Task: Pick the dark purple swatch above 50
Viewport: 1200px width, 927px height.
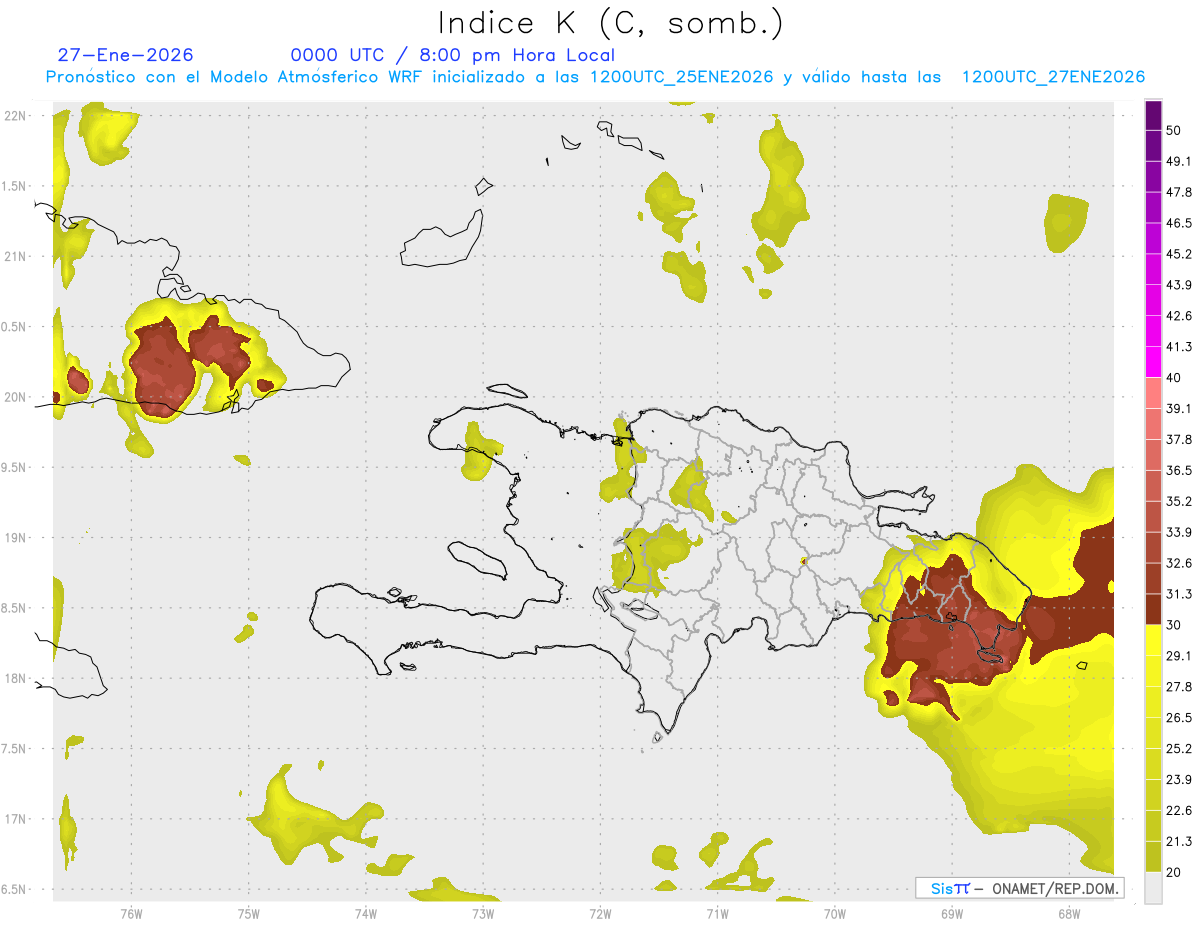Action: click(x=1154, y=115)
